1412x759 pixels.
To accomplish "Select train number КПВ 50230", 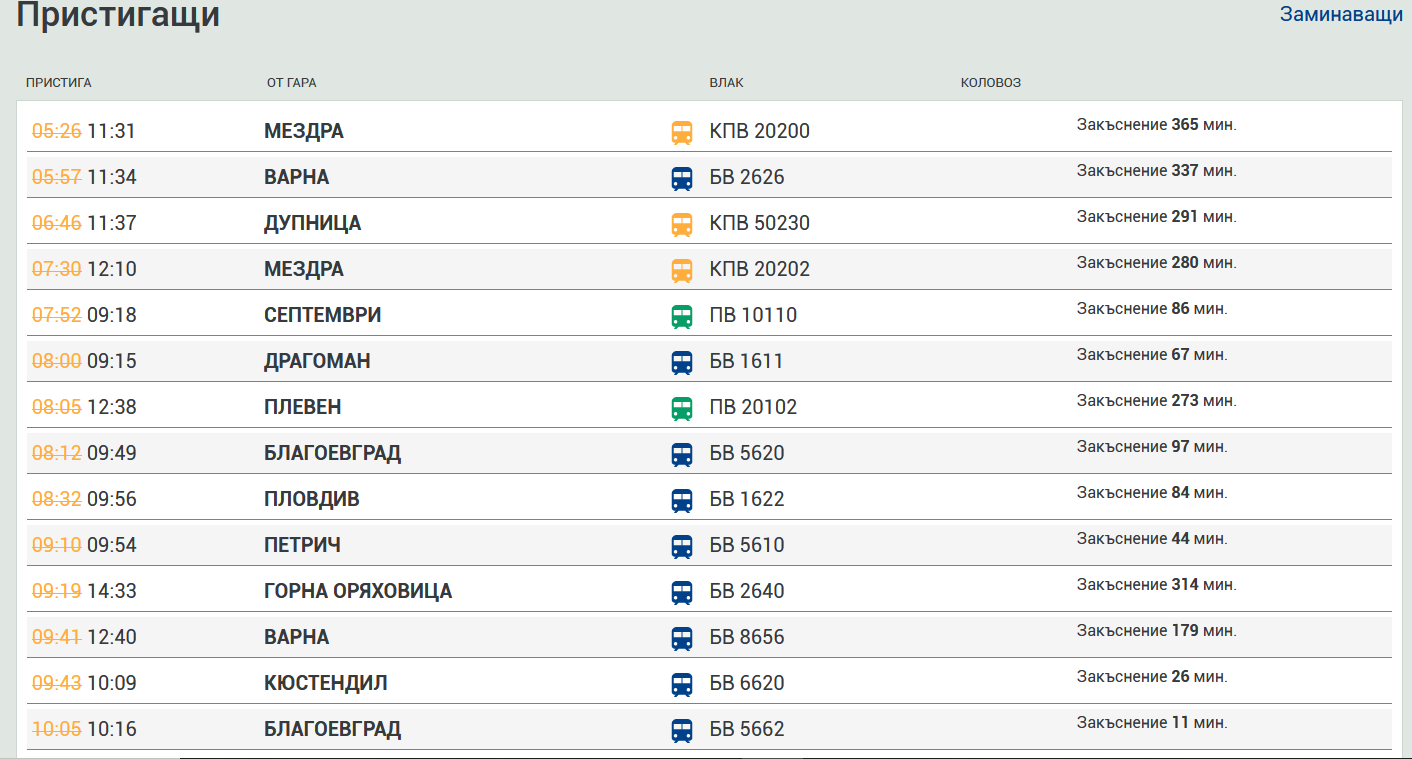I will pyautogui.click(x=759, y=223).
